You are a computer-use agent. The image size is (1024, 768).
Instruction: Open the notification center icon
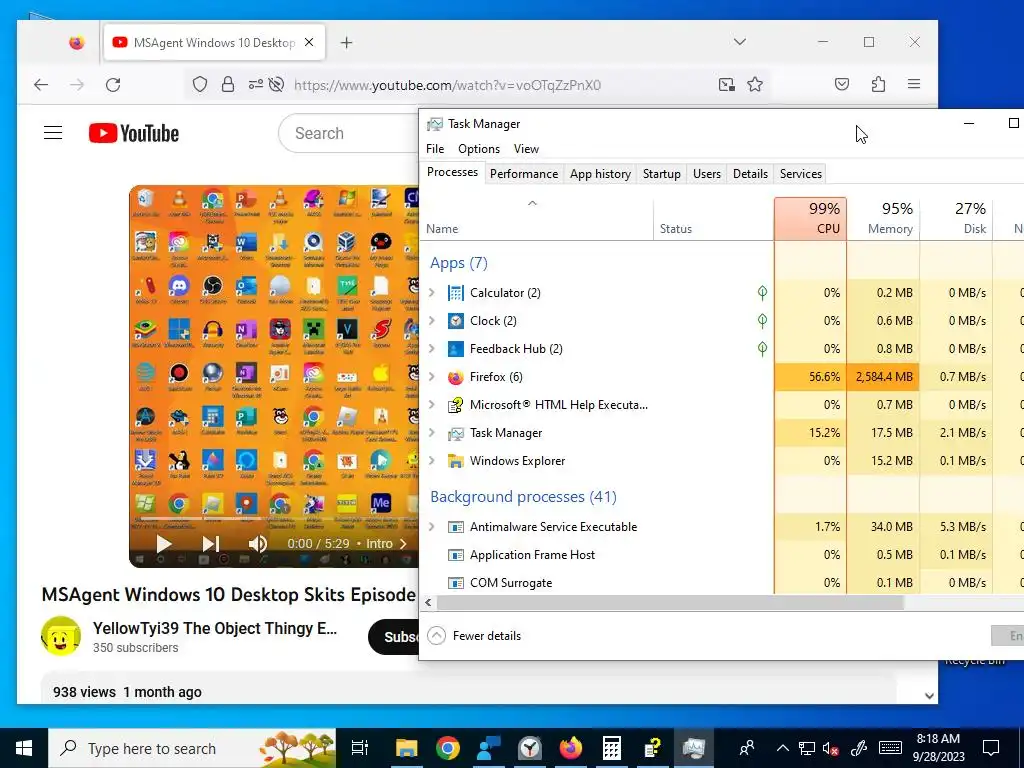pyautogui.click(x=991, y=748)
